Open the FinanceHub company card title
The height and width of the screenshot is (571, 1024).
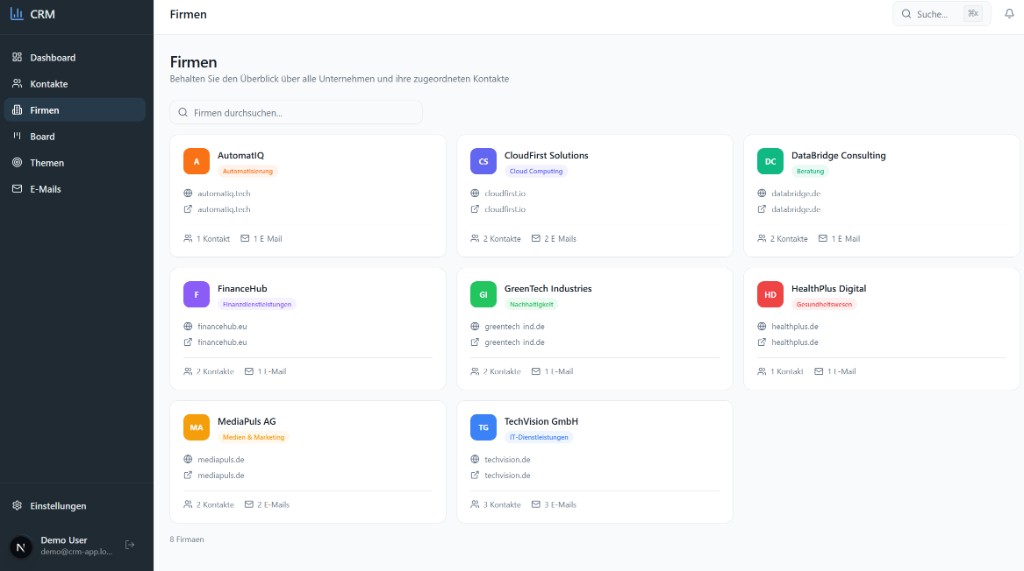(242, 288)
